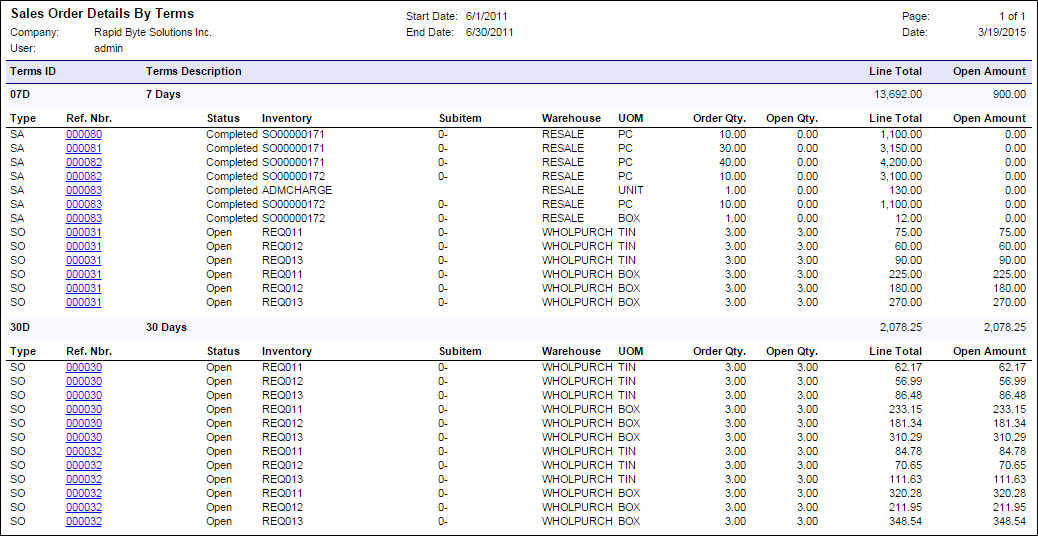Image resolution: width=1038 pixels, height=536 pixels.
Task: Click 000032 link with line total 348.54
Action: tap(84, 521)
